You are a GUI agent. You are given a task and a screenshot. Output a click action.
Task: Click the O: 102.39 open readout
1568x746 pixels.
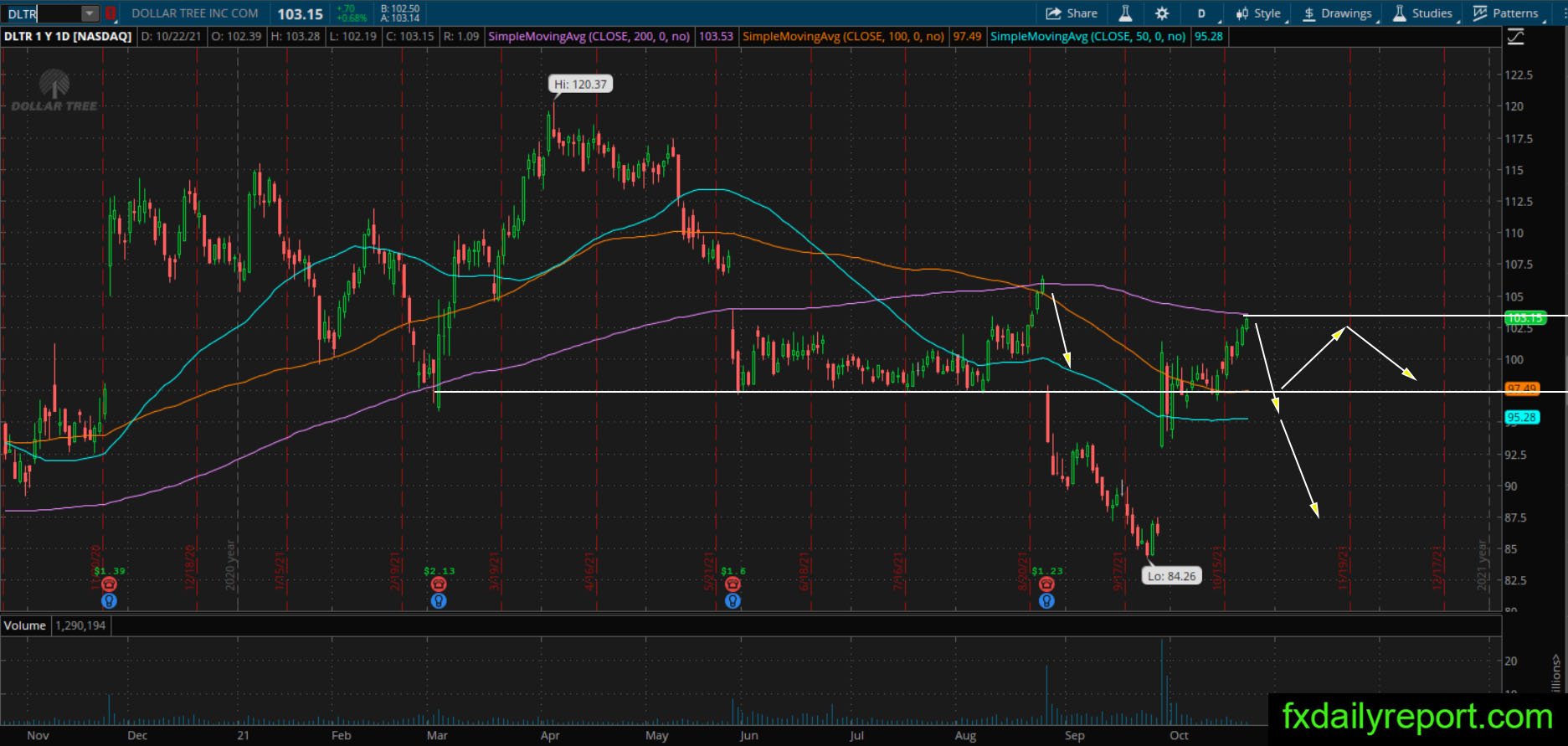pos(236,37)
